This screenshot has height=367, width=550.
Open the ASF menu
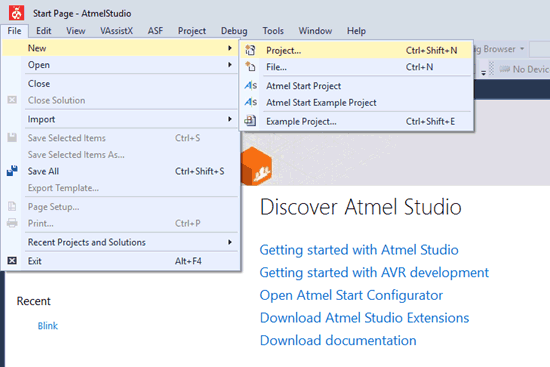[x=155, y=31]
